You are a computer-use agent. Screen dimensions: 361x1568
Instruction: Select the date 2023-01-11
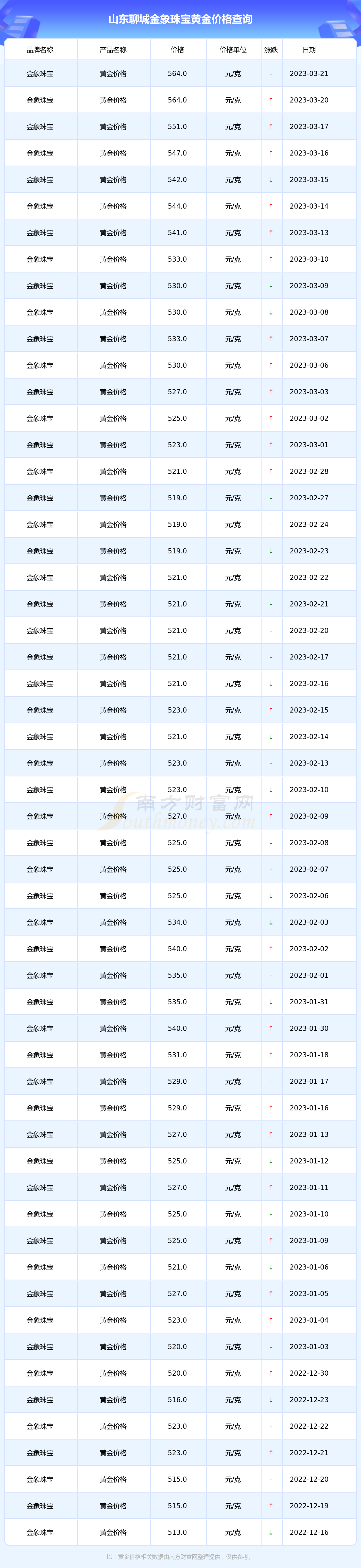[309, 1188]
